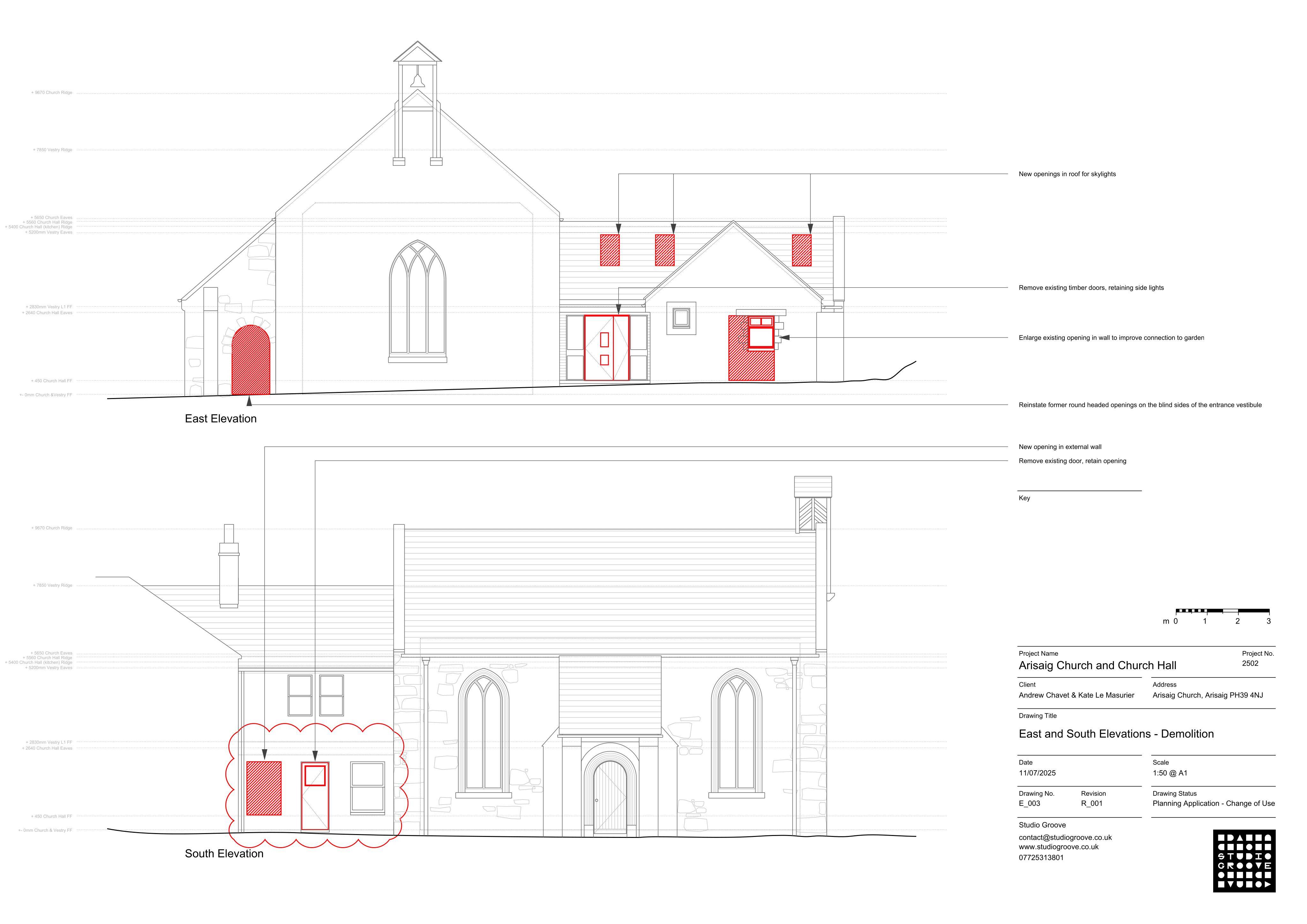Viewport: 1307px width, 924px height.
Task: Click the red outlined door on South Elevation
Action: [x=315, y=796]
